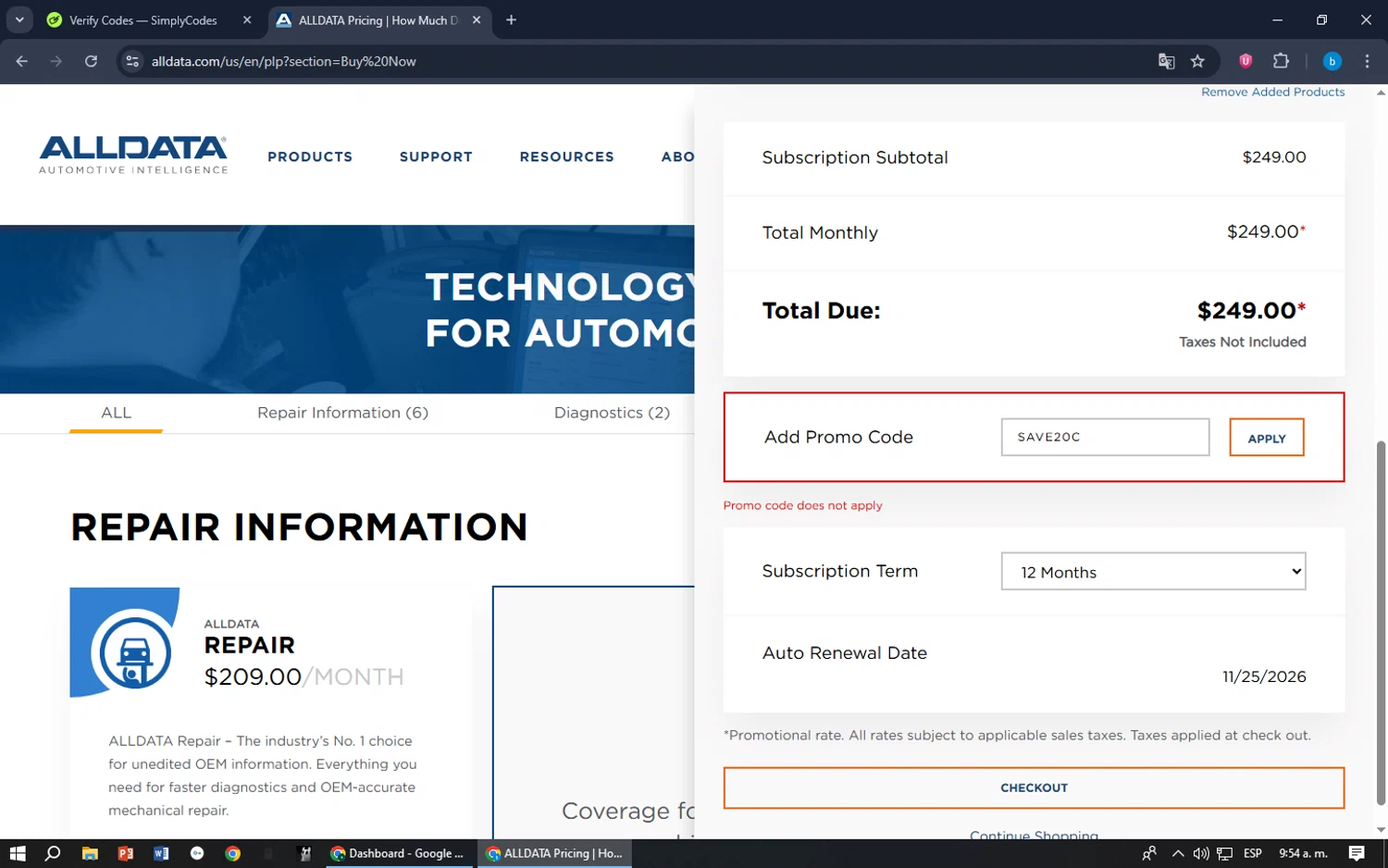Show hidden system tray icons chevron
The width and height of the screenshot is (1388, 868).
click(1177, 853)
